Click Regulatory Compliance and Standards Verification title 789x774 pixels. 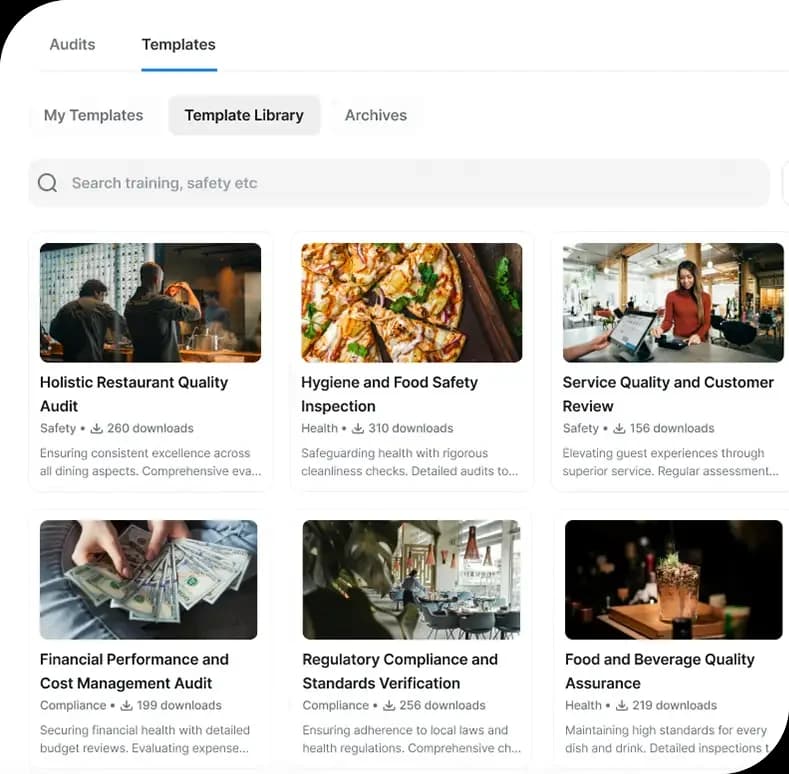point(400,671)
